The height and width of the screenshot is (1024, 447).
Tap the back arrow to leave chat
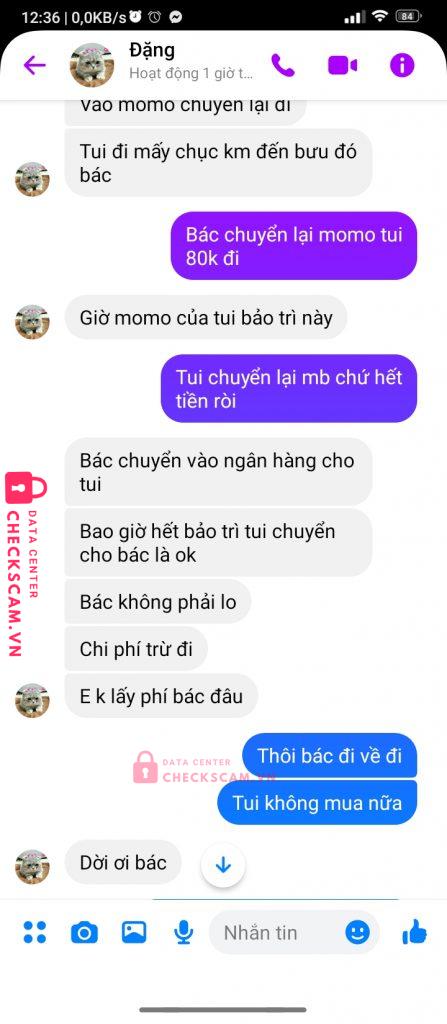pos(34,65)
